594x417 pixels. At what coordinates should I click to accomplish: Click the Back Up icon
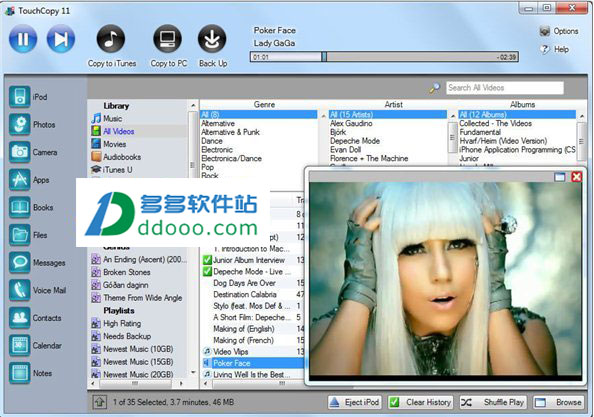coord(212,39)
